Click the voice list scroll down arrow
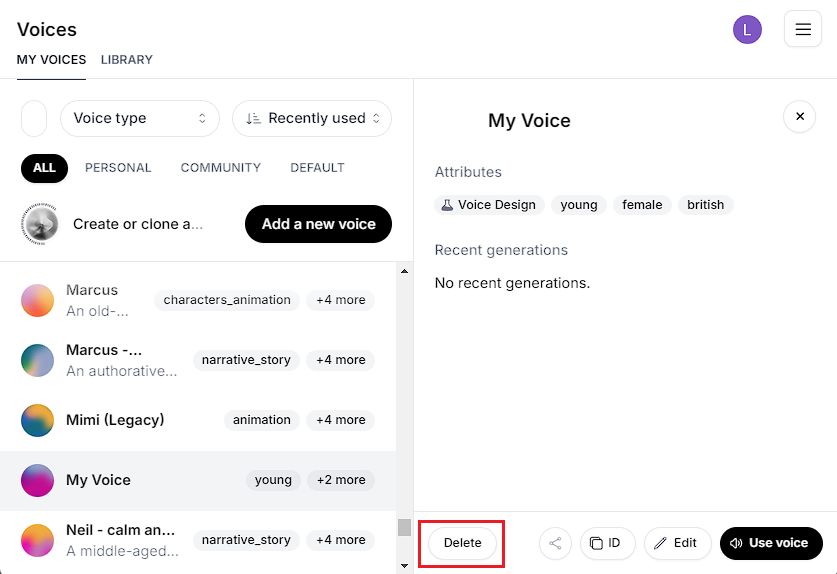The height and width of the screenshot is (574, 837). click(404, 565)
